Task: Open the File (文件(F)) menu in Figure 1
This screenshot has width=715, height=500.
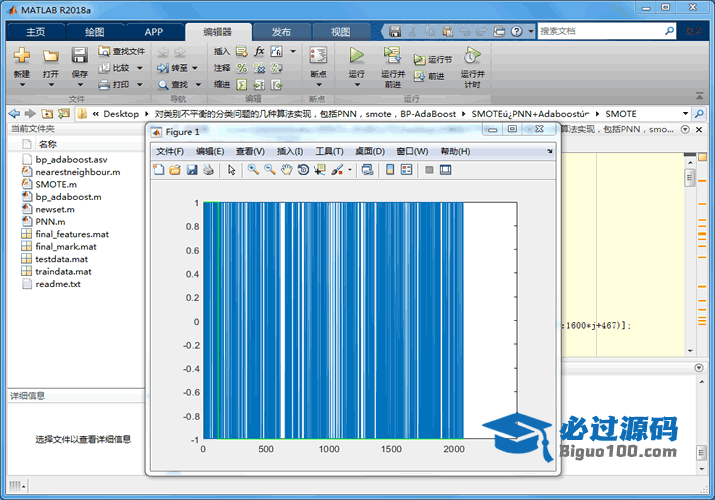Action: (x=170, y=151)
